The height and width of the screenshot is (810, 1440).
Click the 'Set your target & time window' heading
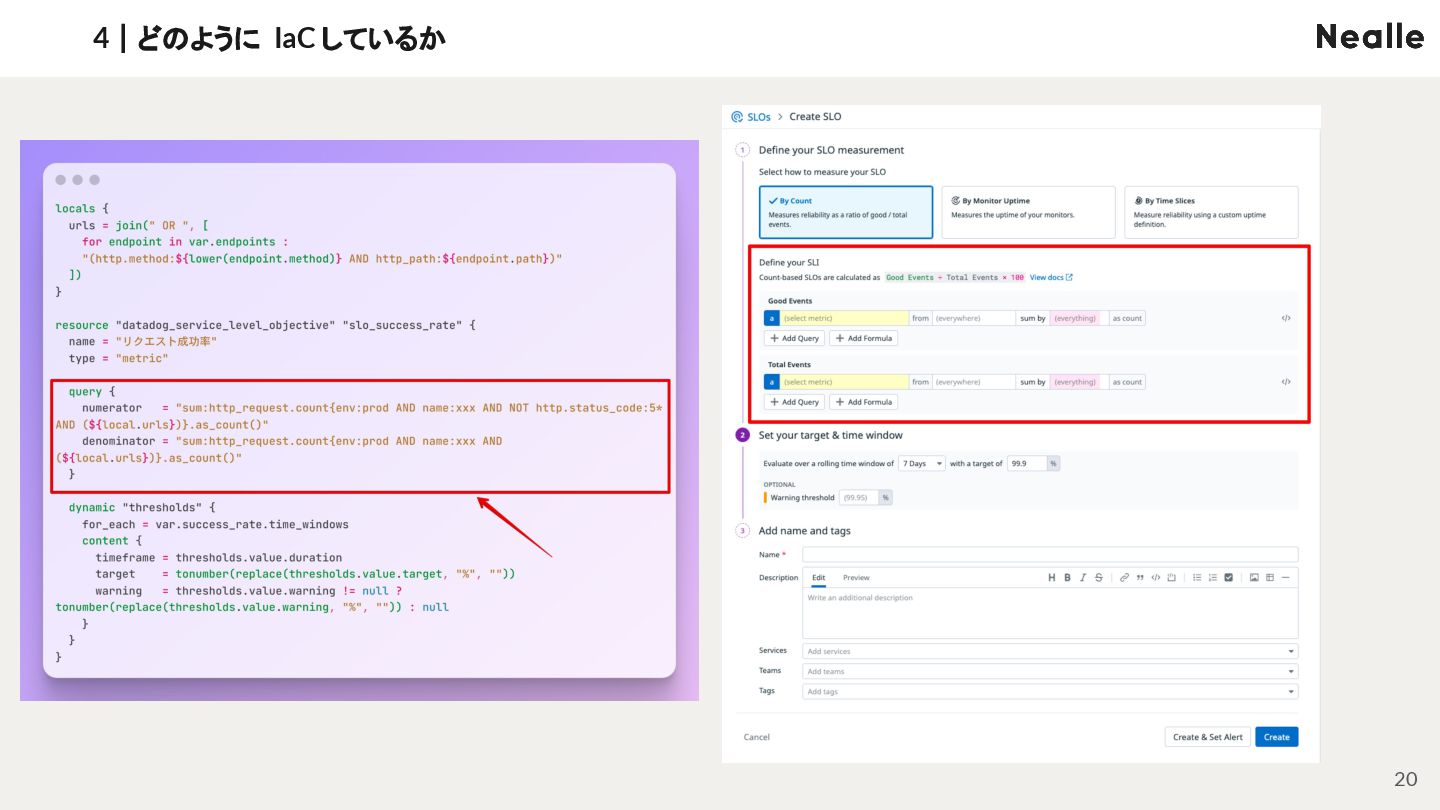[x=830, y=435]
